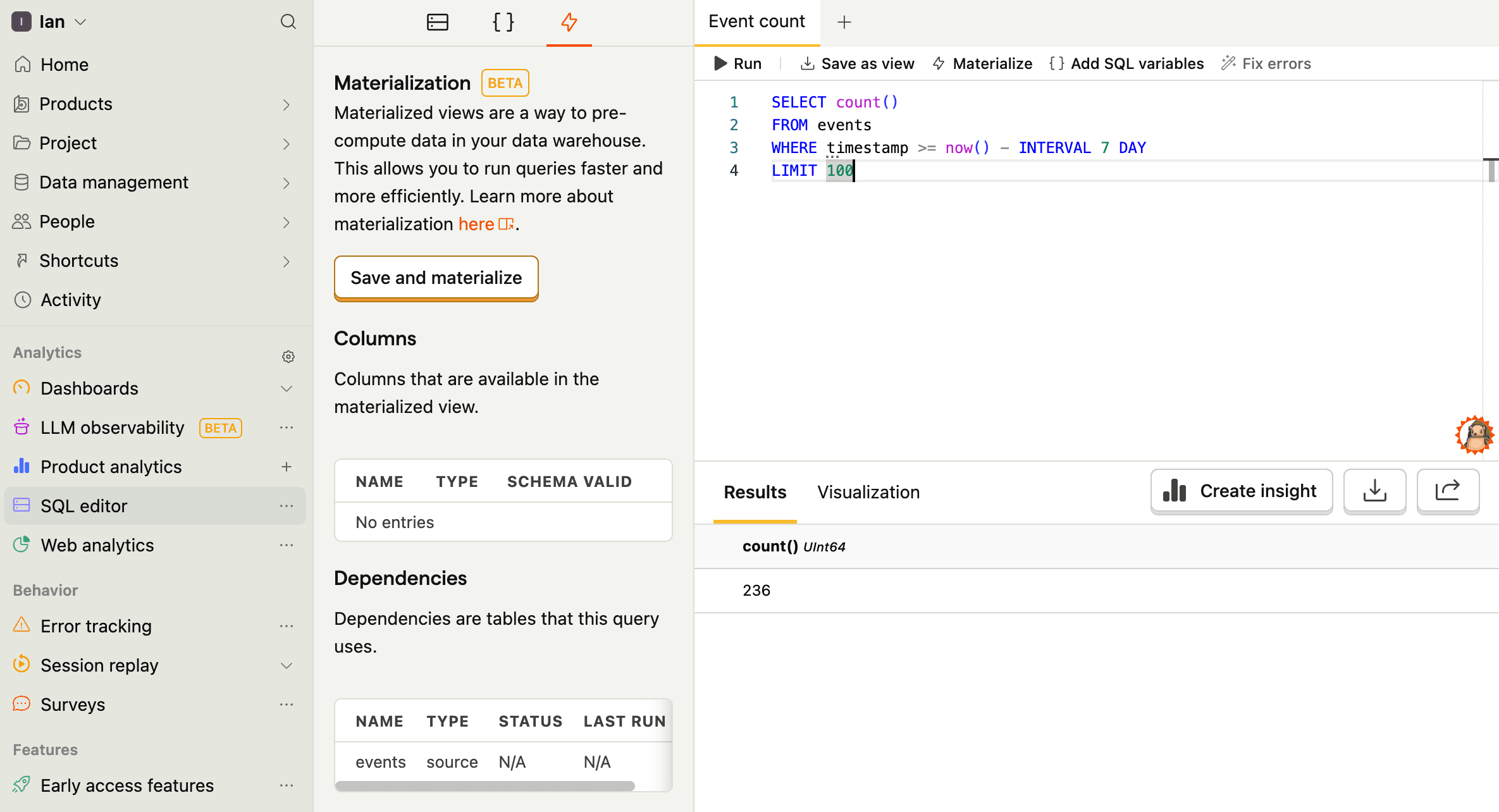Open the database schema panel icon
The height and width of the screenshot is (812, 1499).
click(437, 22)
